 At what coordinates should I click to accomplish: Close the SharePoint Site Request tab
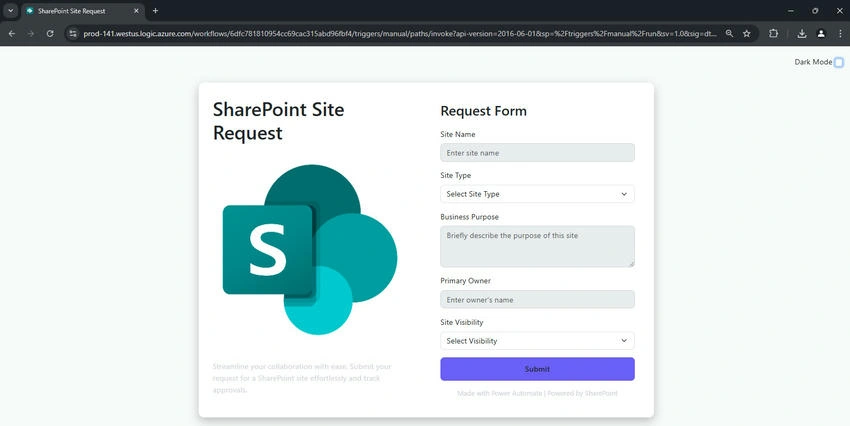(136, 11)
